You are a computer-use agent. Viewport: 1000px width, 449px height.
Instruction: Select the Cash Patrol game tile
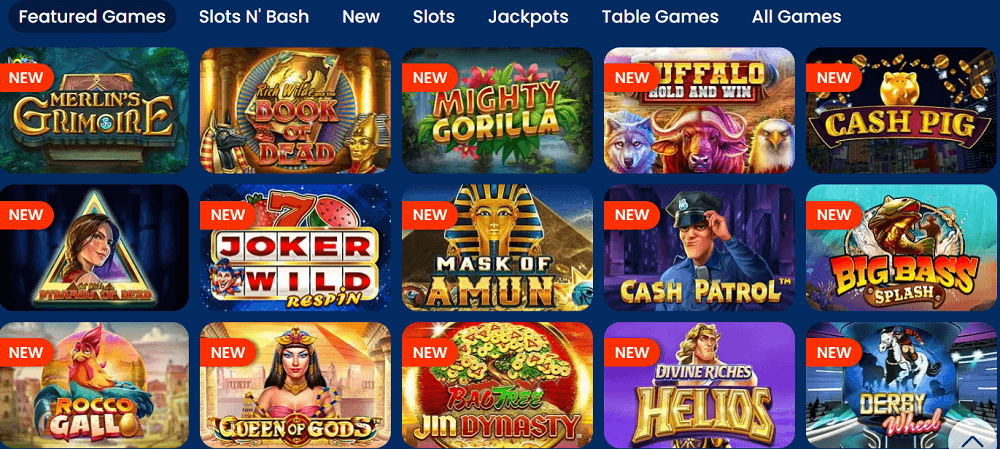click(x=700, y=247)
